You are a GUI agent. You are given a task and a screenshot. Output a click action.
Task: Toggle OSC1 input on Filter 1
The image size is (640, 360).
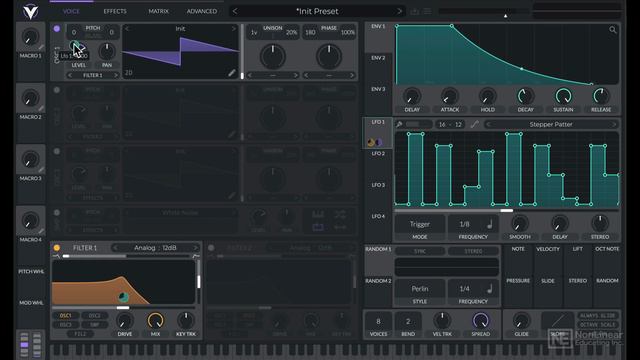pos(66,316)
